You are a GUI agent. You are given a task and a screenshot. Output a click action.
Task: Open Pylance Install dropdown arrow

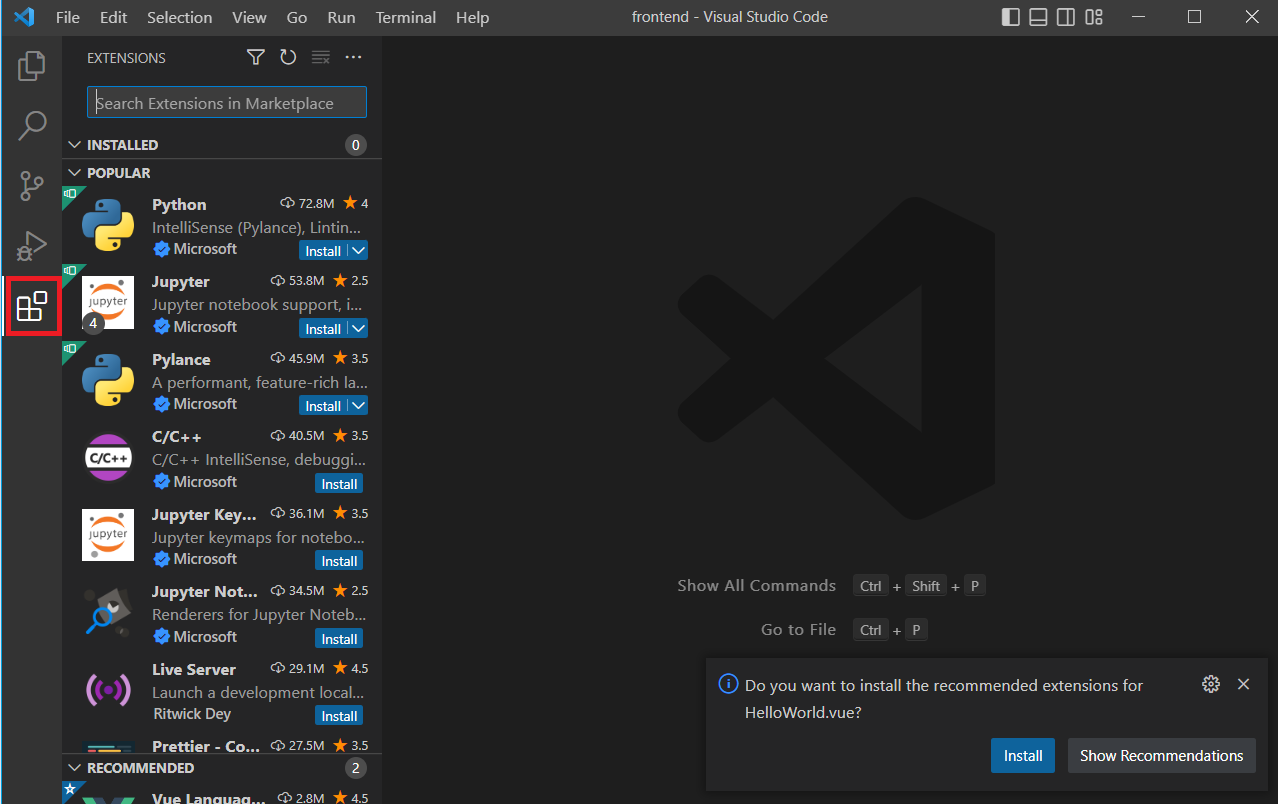[x=358, y=405]
